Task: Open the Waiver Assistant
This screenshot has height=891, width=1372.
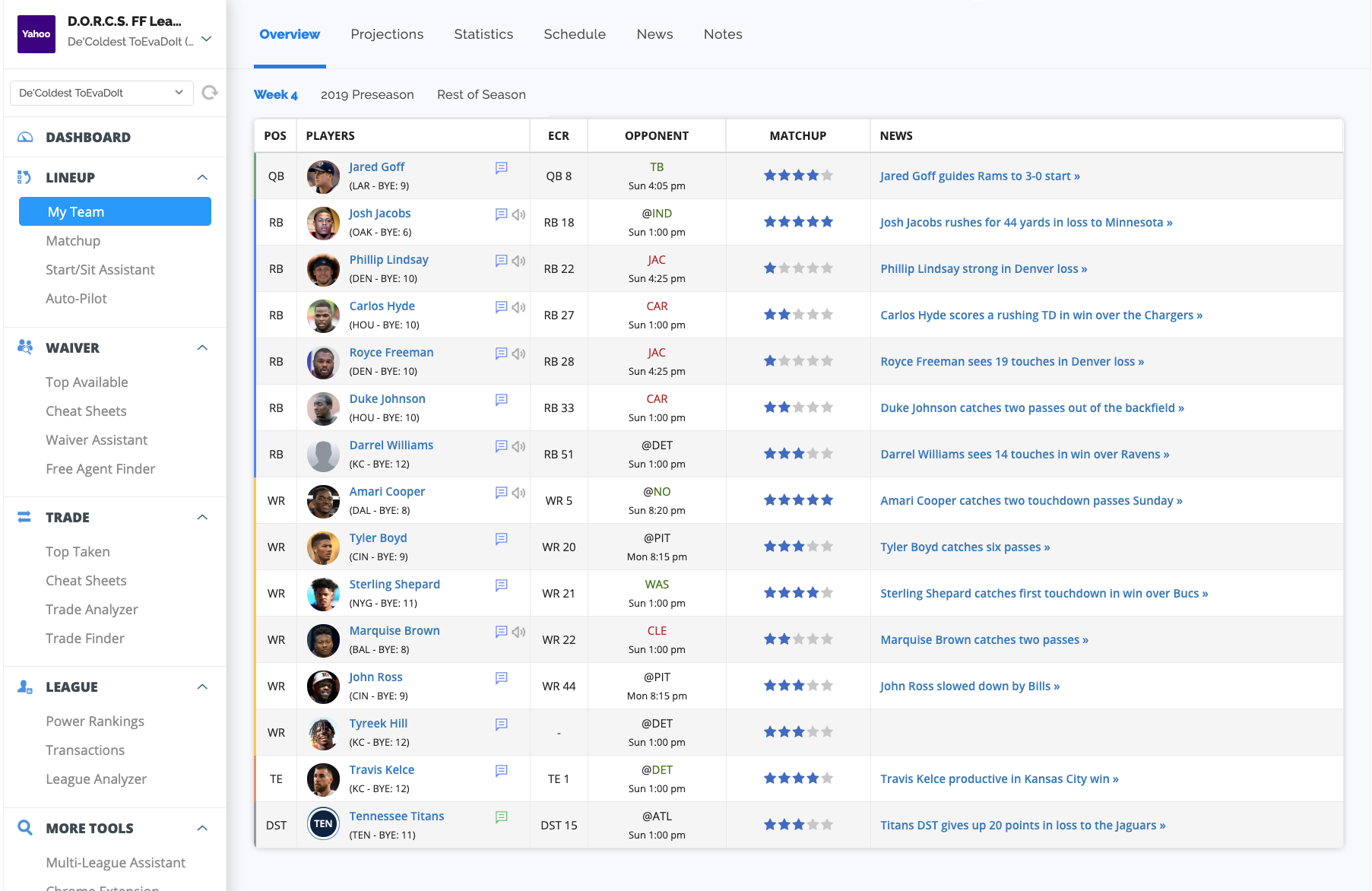Action: click(x=97, y=440)
